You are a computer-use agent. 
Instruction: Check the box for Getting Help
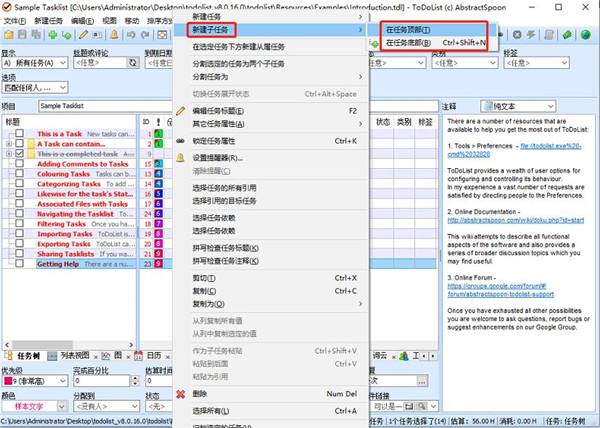(20, 263)
